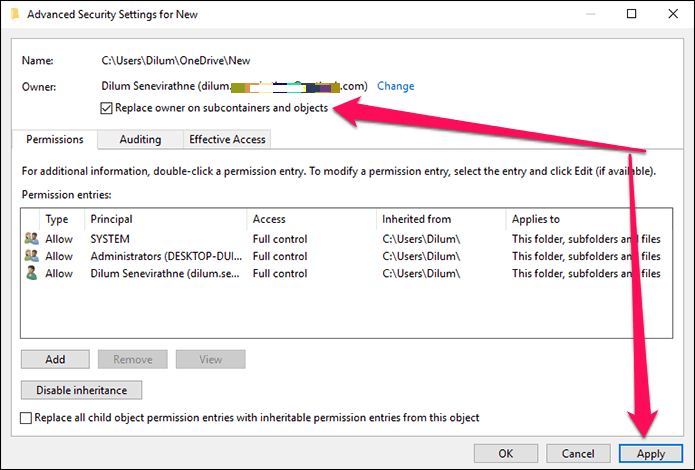Click Disable inheritance button

coord(82,390)
